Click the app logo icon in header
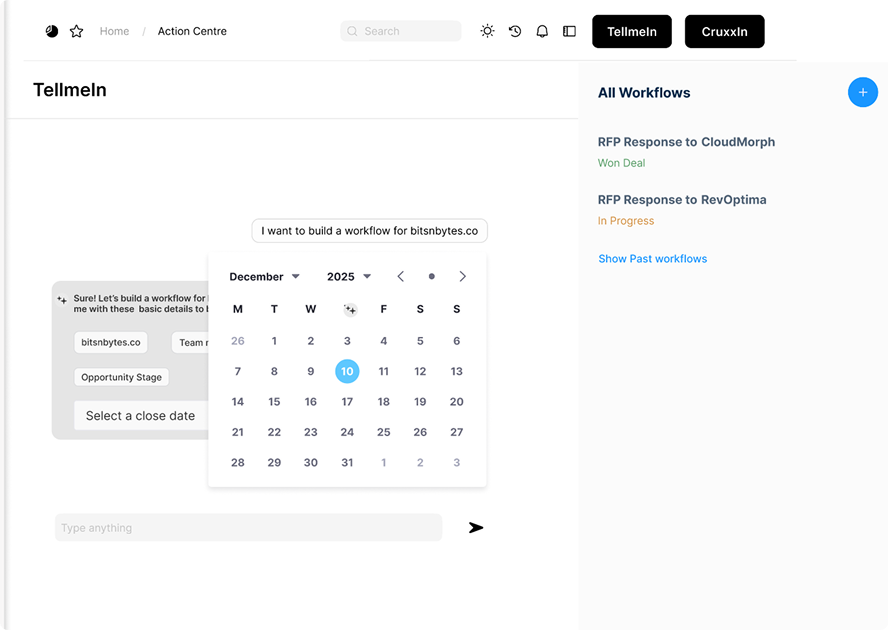 point(52,31)
